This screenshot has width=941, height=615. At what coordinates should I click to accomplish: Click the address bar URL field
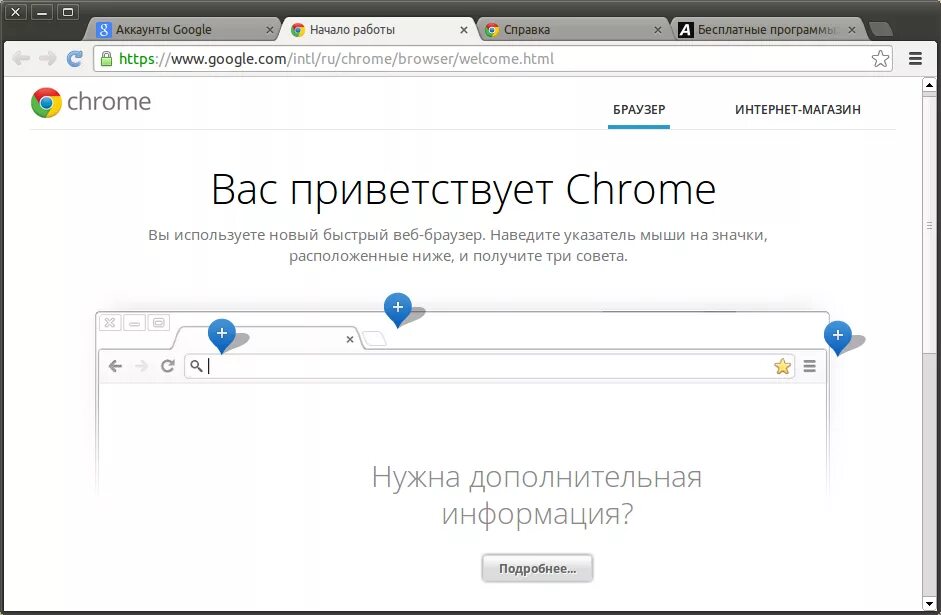point(492,58)
